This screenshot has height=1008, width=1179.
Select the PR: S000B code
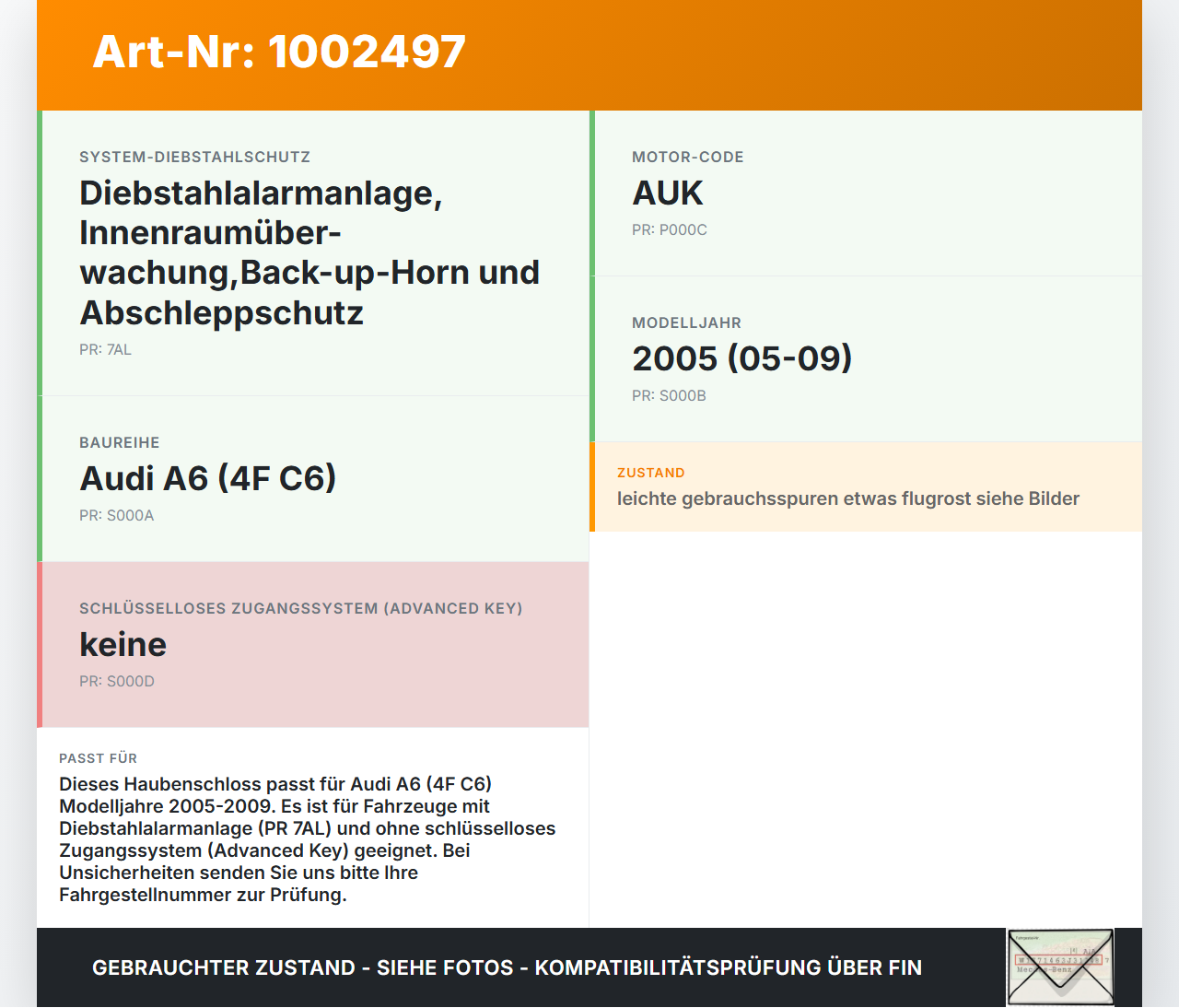point(669,395)
